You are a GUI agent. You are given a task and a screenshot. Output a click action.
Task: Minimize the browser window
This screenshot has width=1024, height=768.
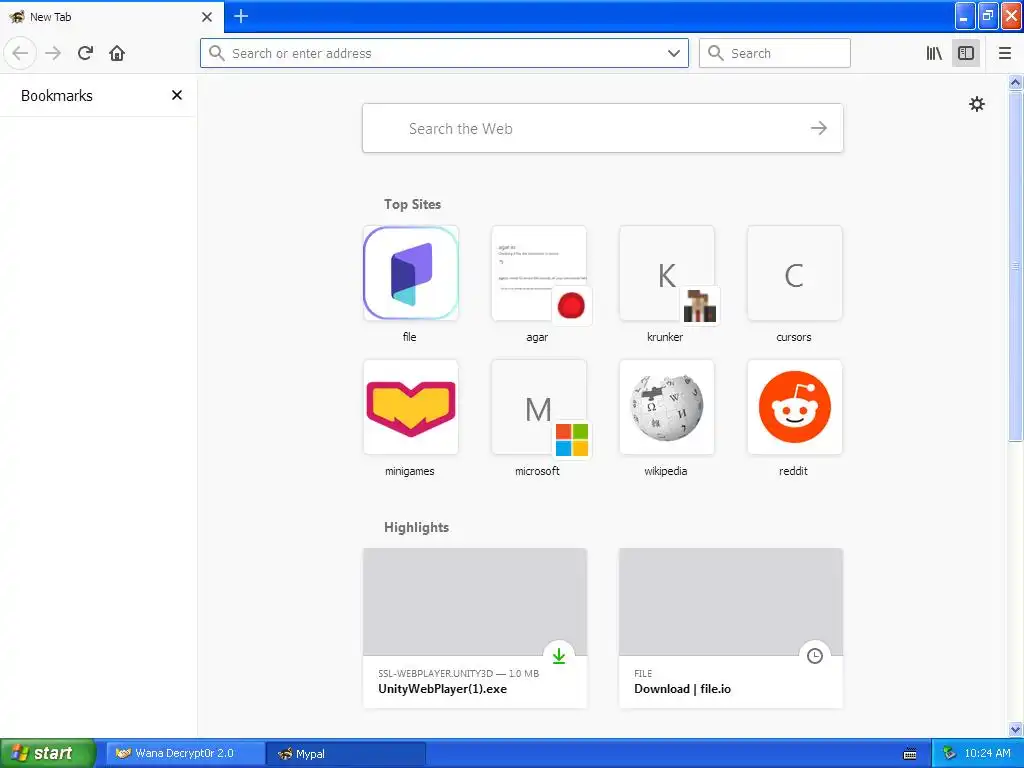click(x=965, y=16)
